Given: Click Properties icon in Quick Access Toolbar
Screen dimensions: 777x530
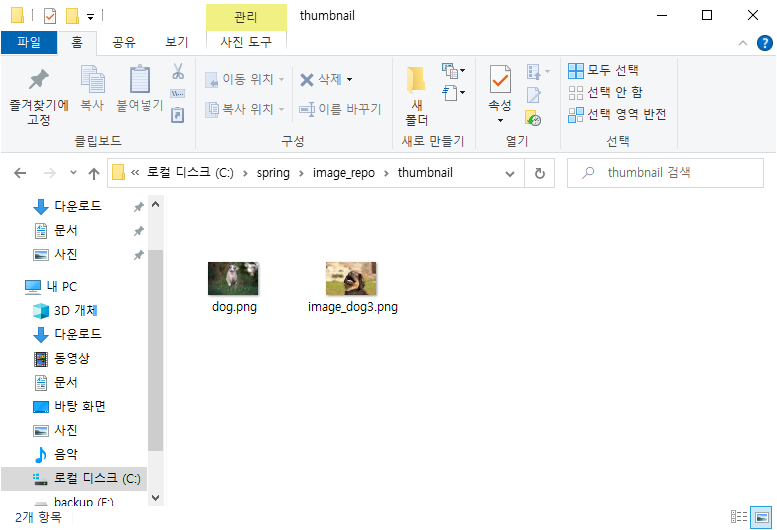Looking at the screenshot, I should [x=50, y=16].
